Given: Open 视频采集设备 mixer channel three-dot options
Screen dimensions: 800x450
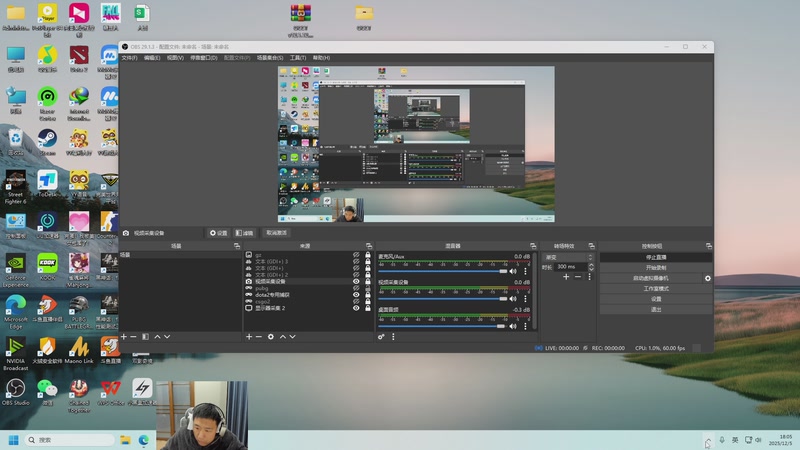Looking at the screenshot, I should (x=526, y=299).
